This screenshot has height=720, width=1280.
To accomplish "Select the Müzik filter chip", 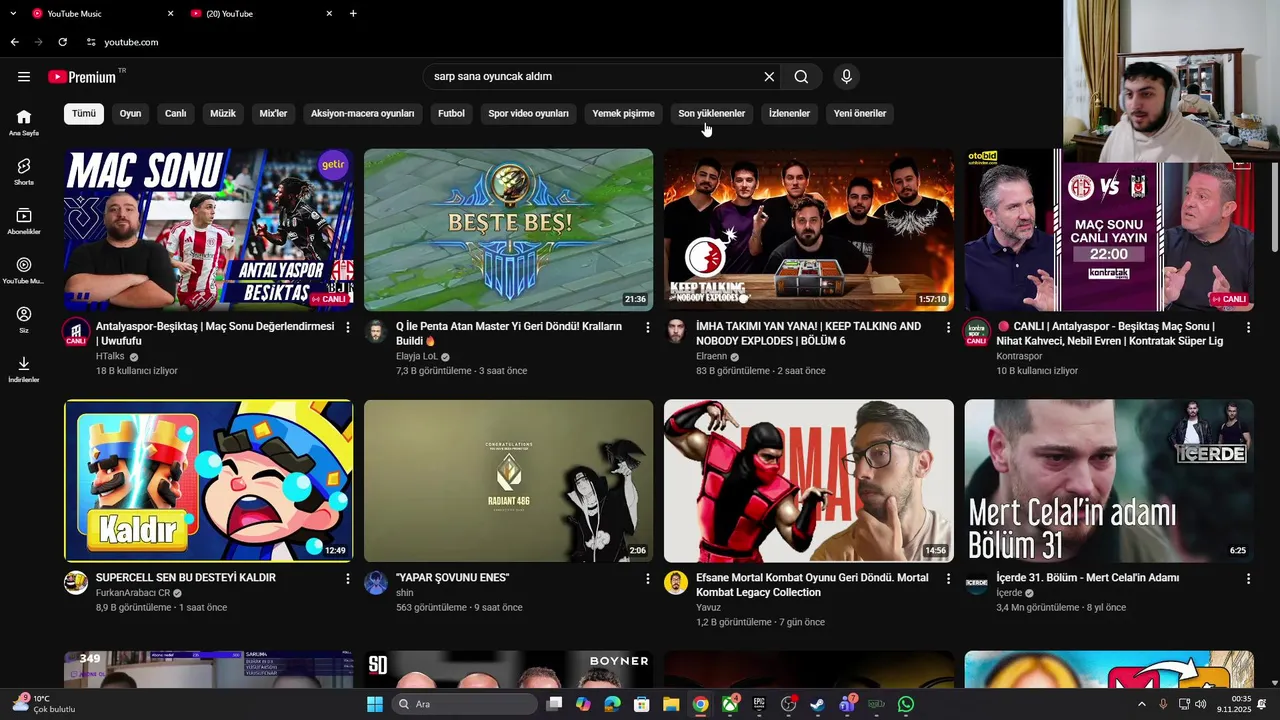I will [x=223, y=114].
